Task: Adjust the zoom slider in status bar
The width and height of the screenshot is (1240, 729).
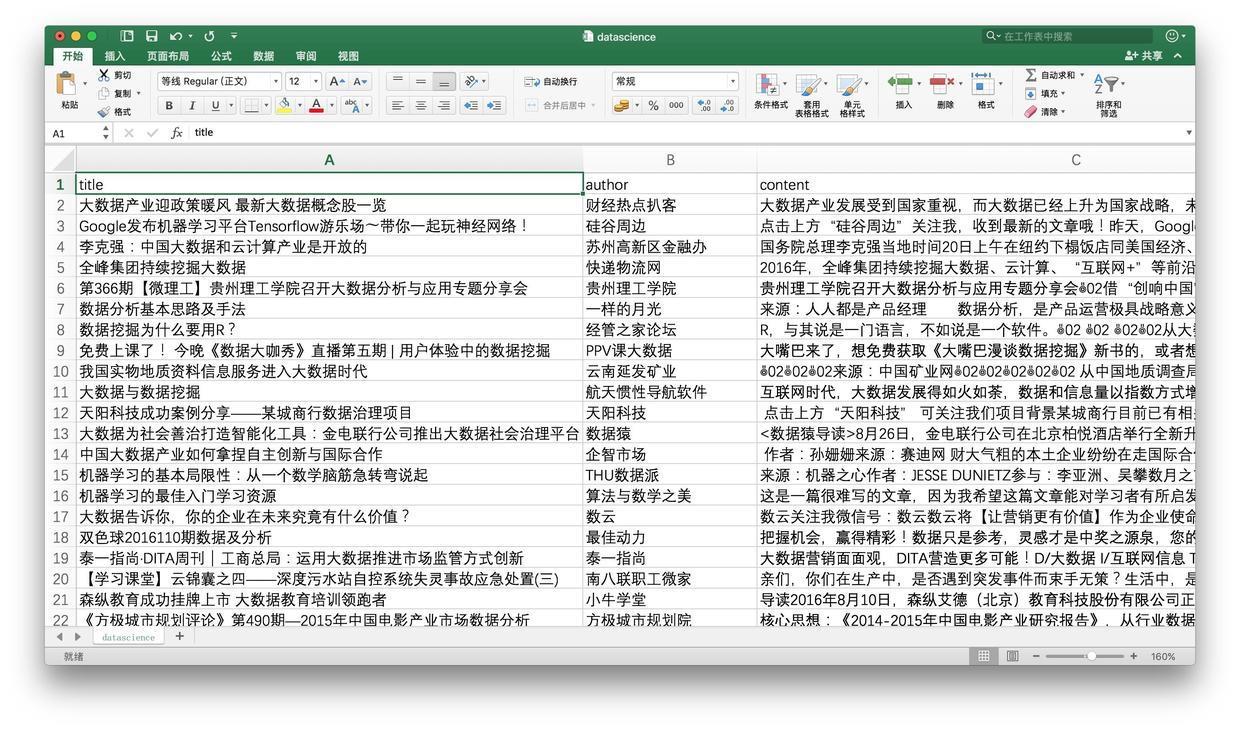Action: click(1090, 656)
